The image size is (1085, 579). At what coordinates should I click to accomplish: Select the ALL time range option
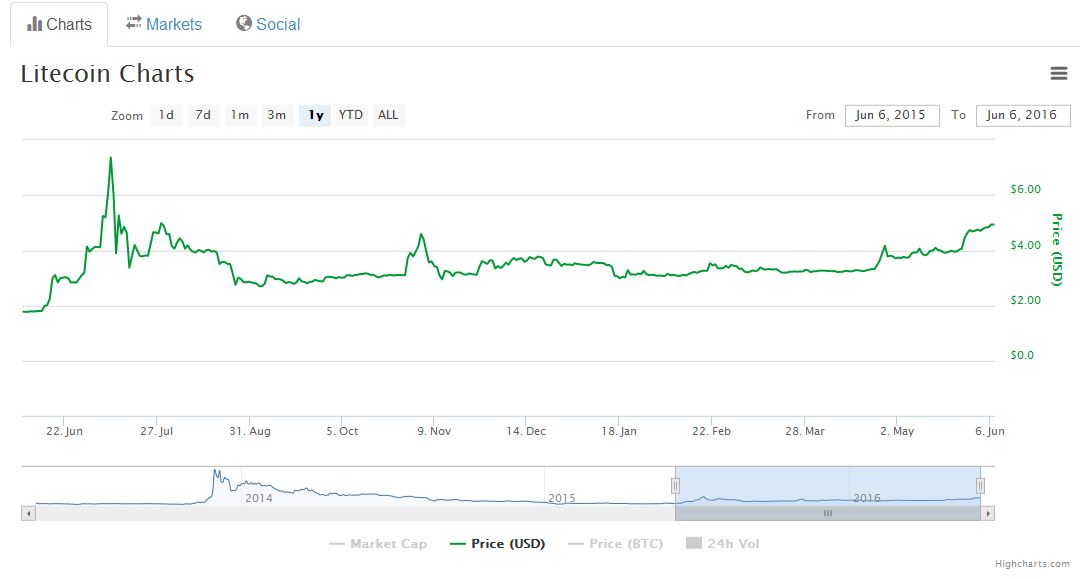[388, 115]
